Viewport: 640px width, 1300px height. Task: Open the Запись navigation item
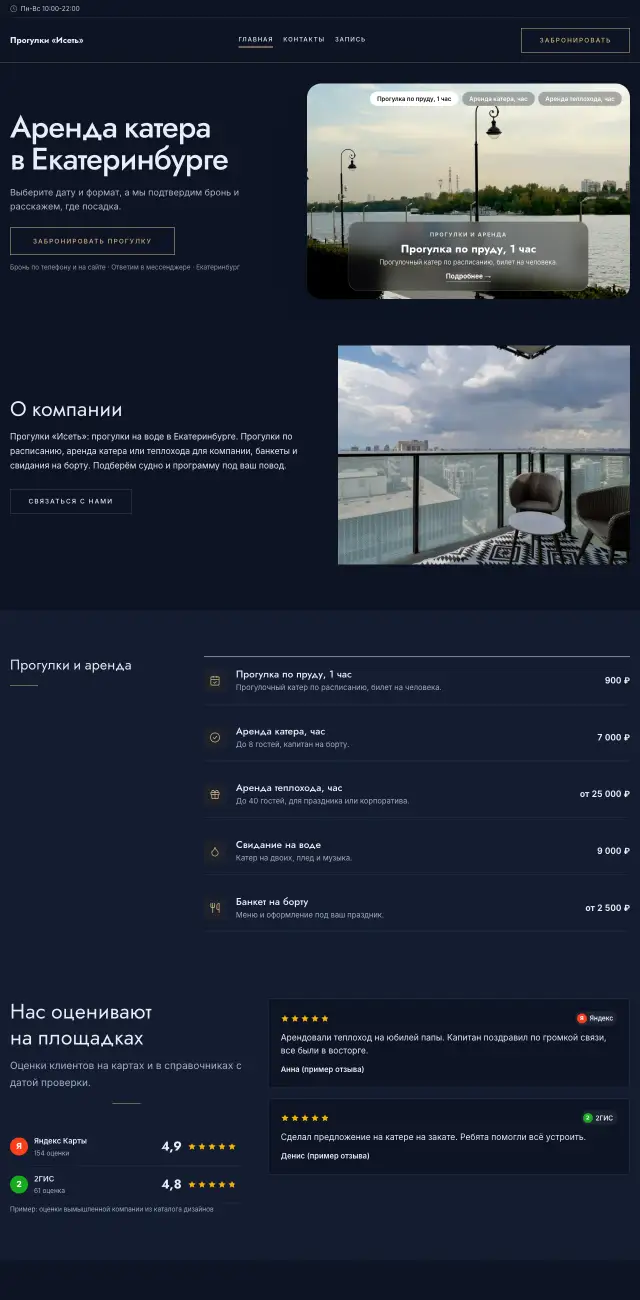[x=350, y=40]
